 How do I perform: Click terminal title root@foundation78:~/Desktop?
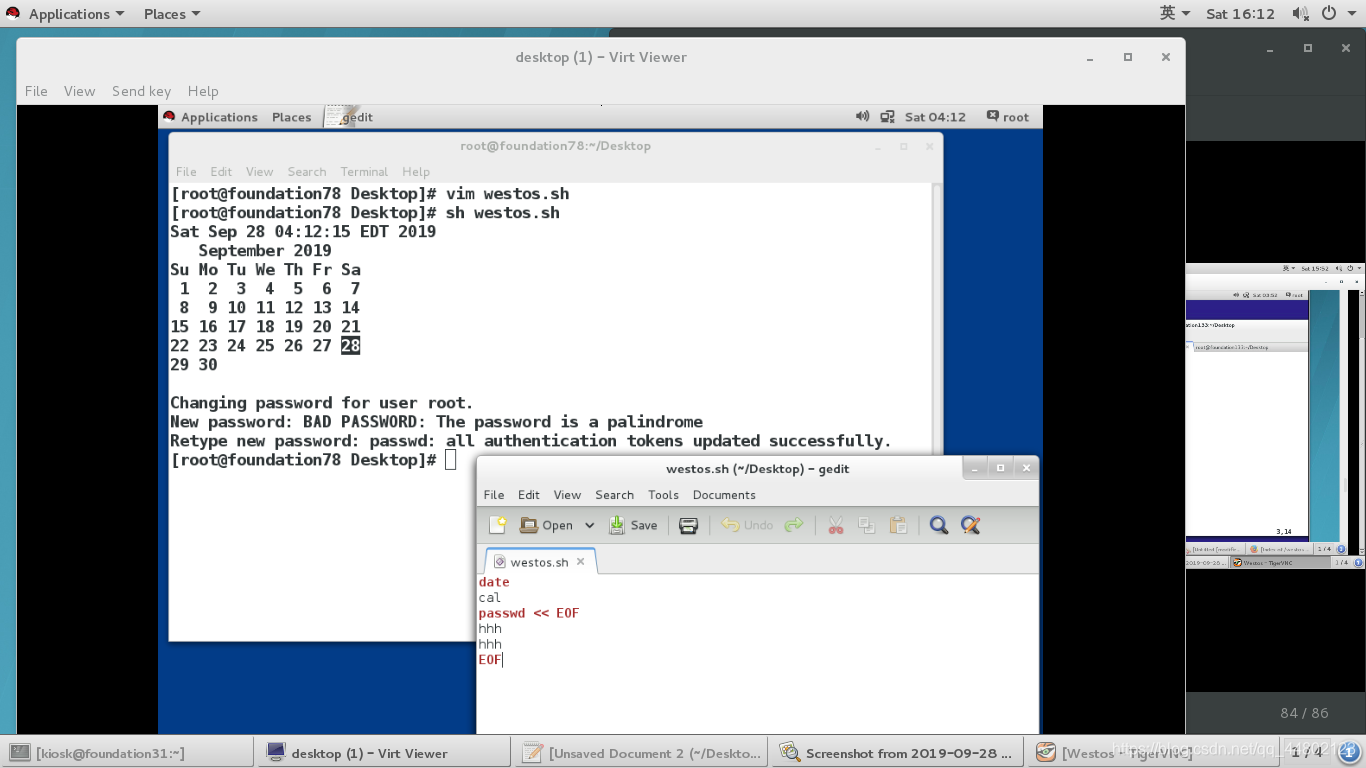point(555,146)
